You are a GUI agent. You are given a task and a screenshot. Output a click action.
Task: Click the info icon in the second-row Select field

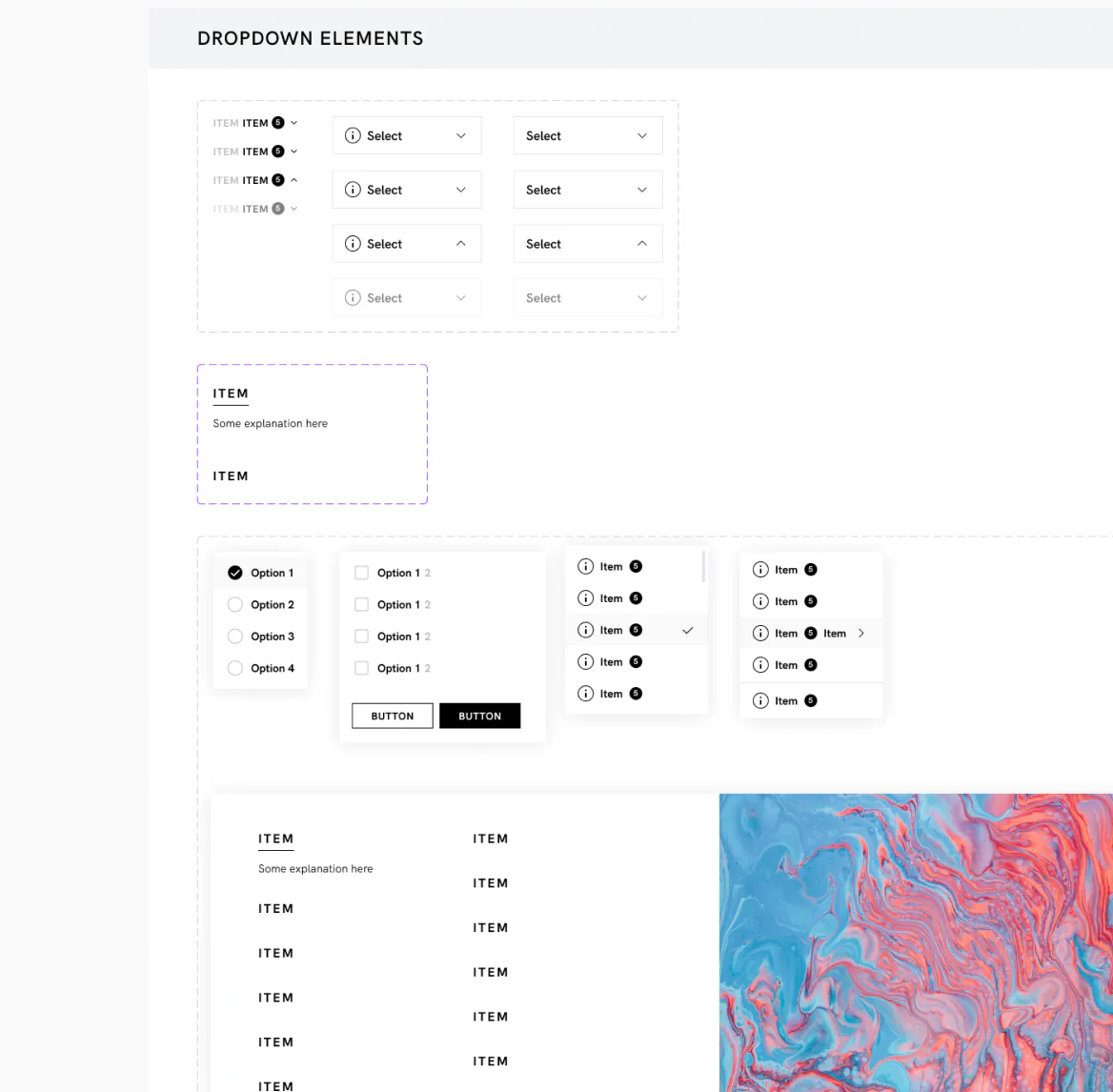pos(354,190)
